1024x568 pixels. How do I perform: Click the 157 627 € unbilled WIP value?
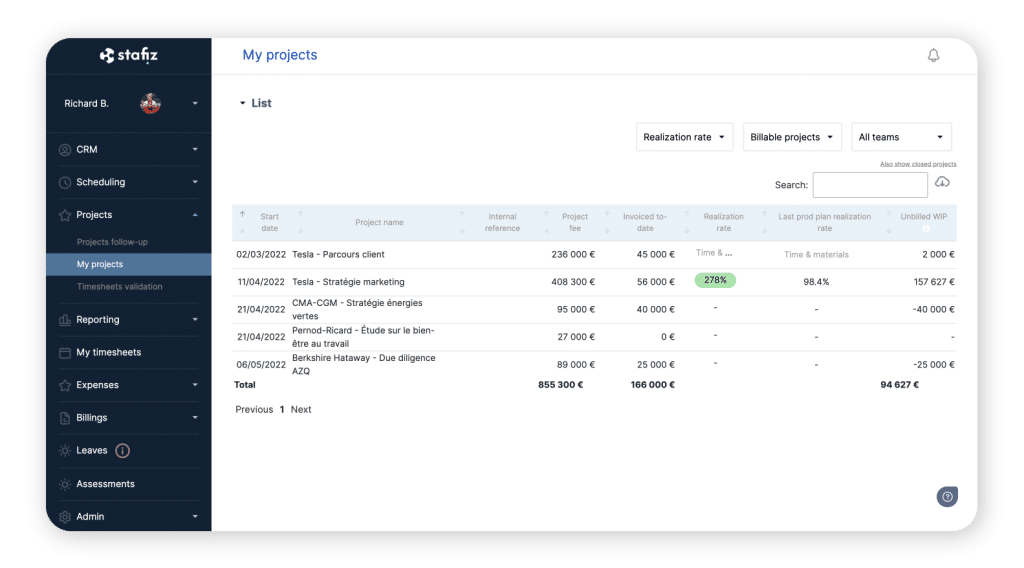(934, 282)
